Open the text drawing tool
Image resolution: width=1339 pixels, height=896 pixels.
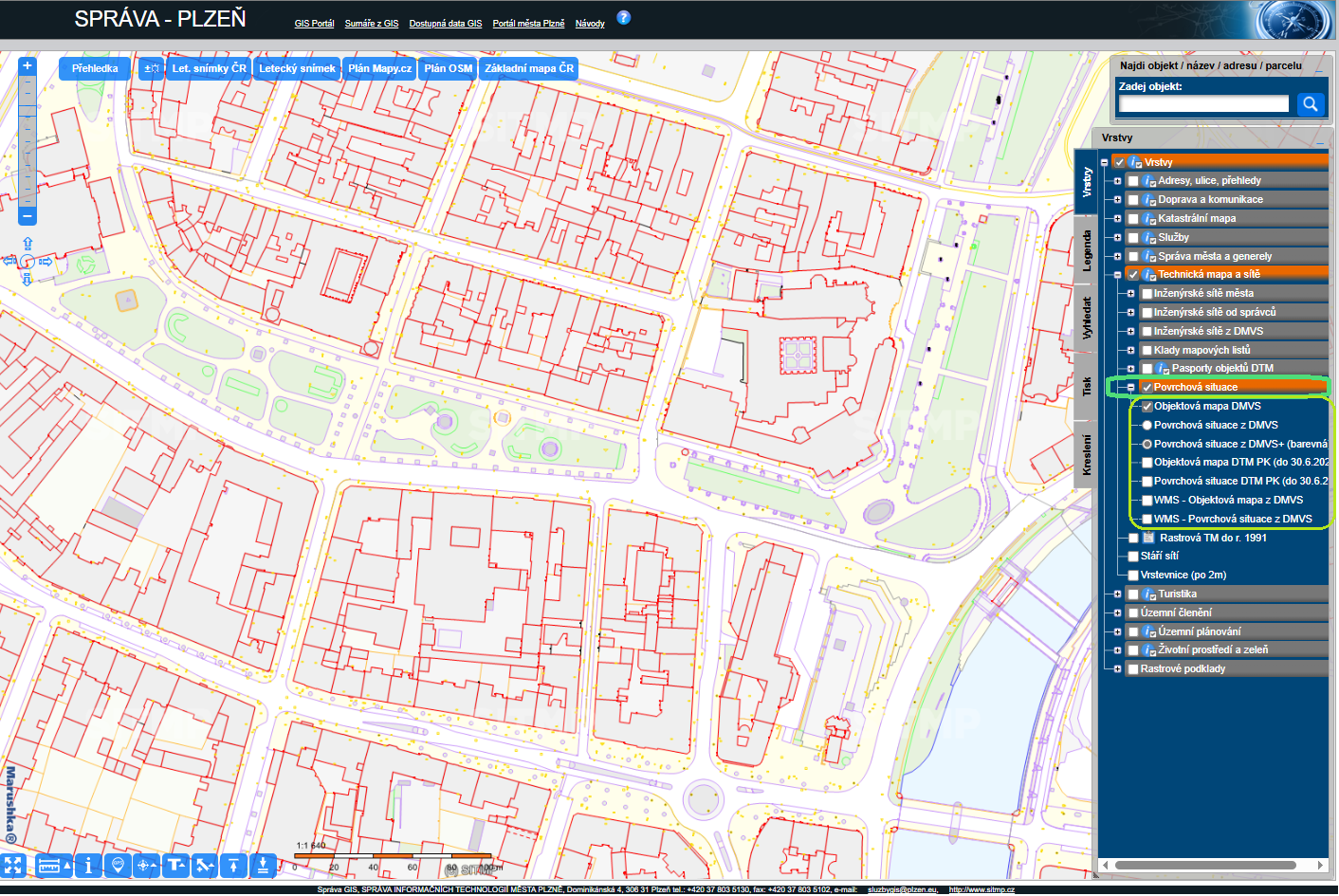[175, 865]
